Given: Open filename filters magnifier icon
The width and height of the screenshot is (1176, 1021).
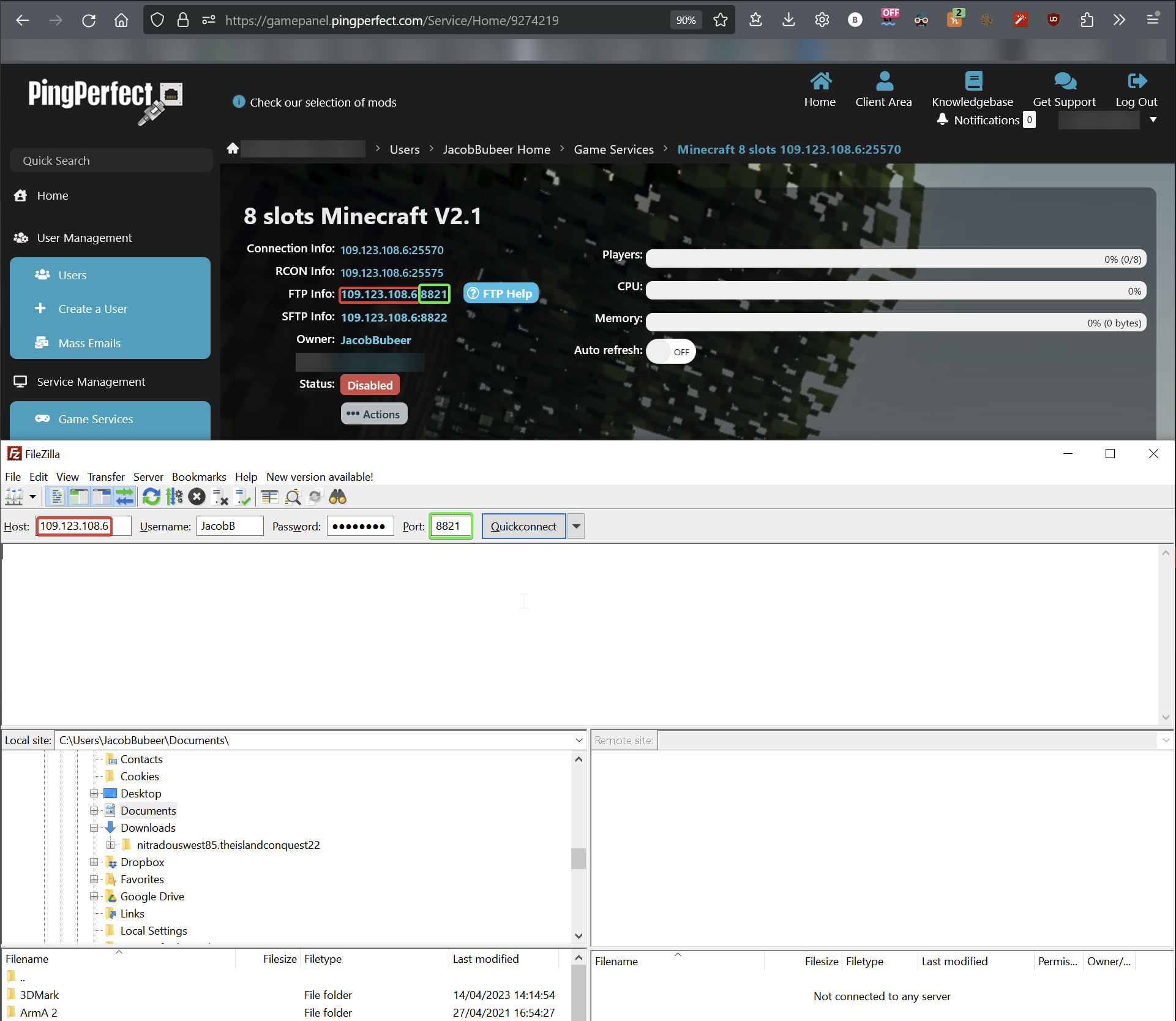Looking at the screenshot, I should click(293, 497).
